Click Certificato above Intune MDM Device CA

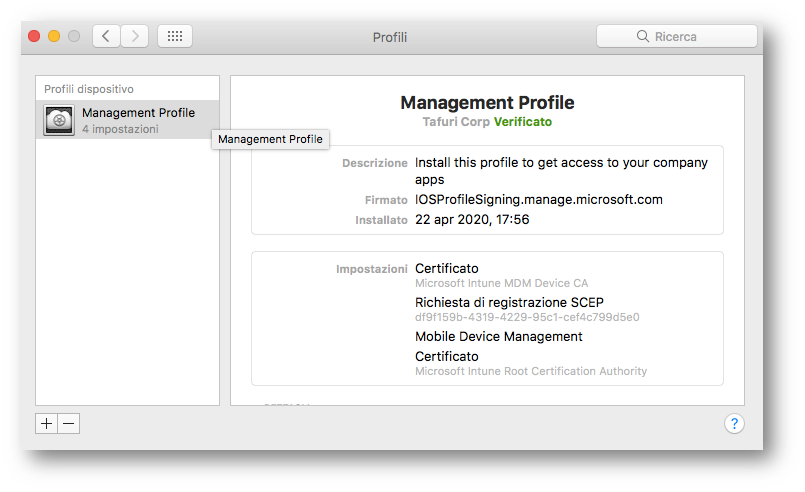[x=447, y=268]
